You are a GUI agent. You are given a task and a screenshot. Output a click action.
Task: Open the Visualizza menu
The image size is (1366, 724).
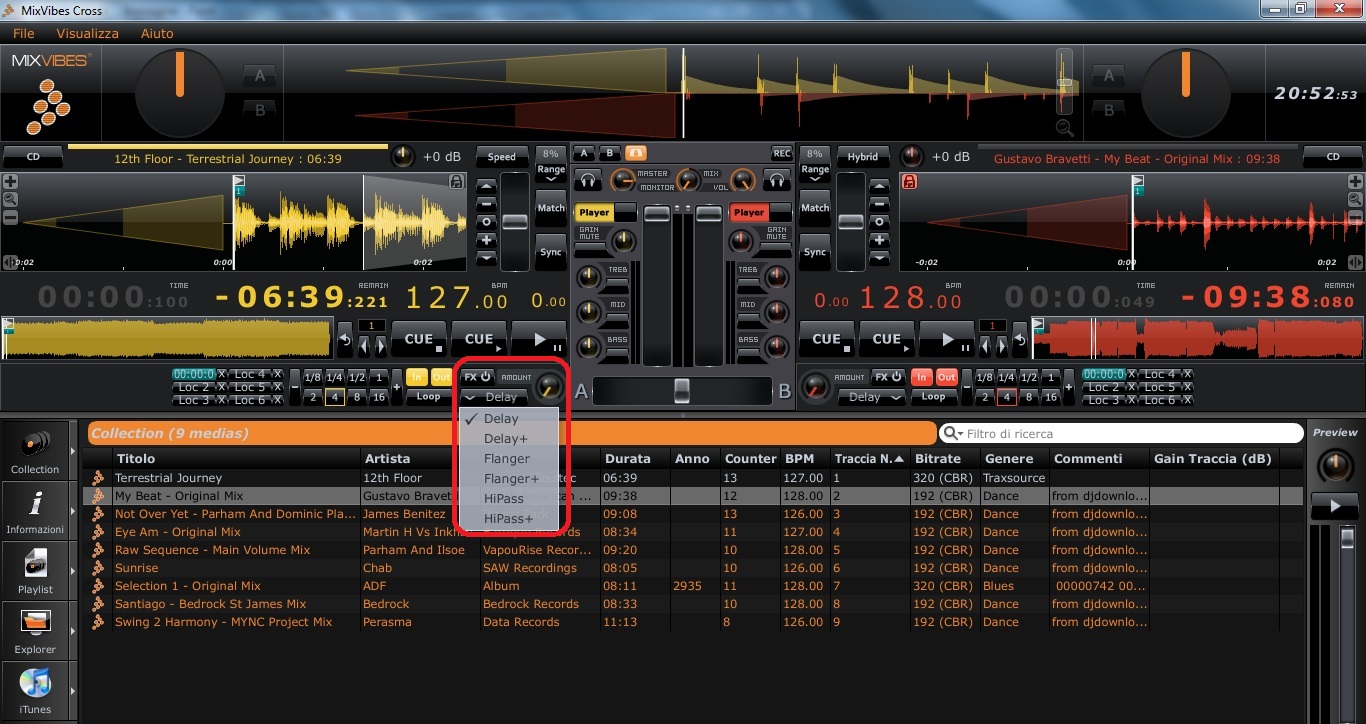coord(87,33)
